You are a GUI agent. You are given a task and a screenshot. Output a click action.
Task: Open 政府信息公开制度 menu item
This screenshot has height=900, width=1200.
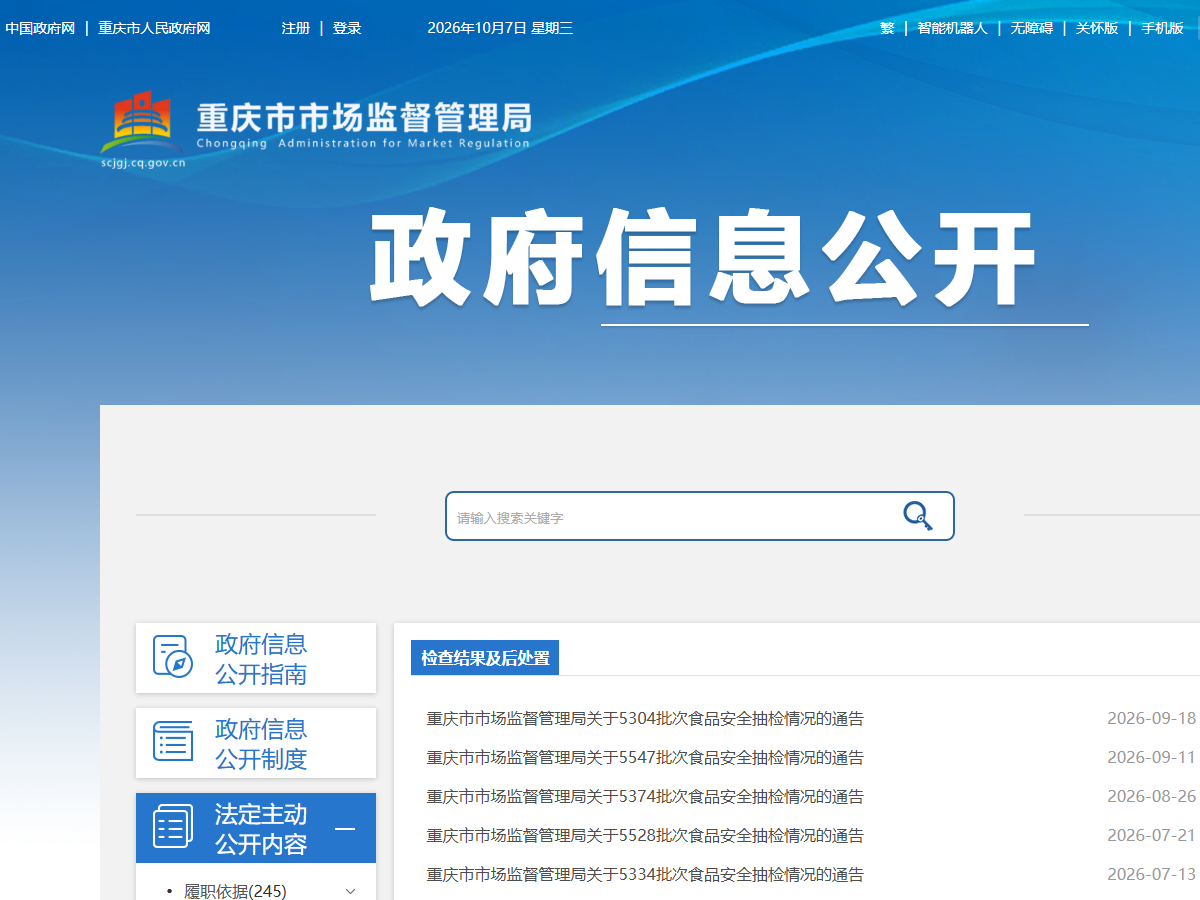point(256,743)
